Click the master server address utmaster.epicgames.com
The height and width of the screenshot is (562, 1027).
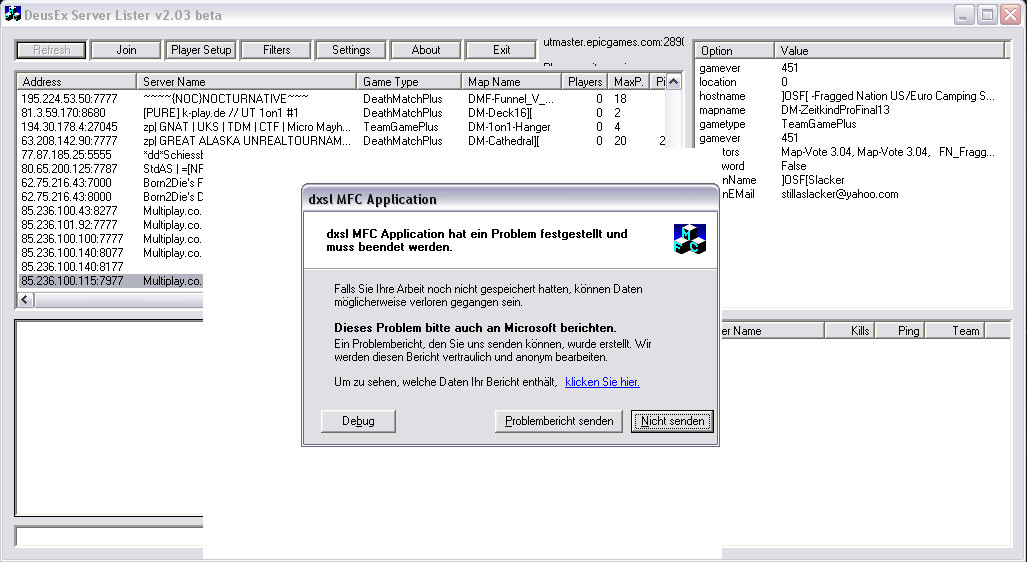point(613,42)
